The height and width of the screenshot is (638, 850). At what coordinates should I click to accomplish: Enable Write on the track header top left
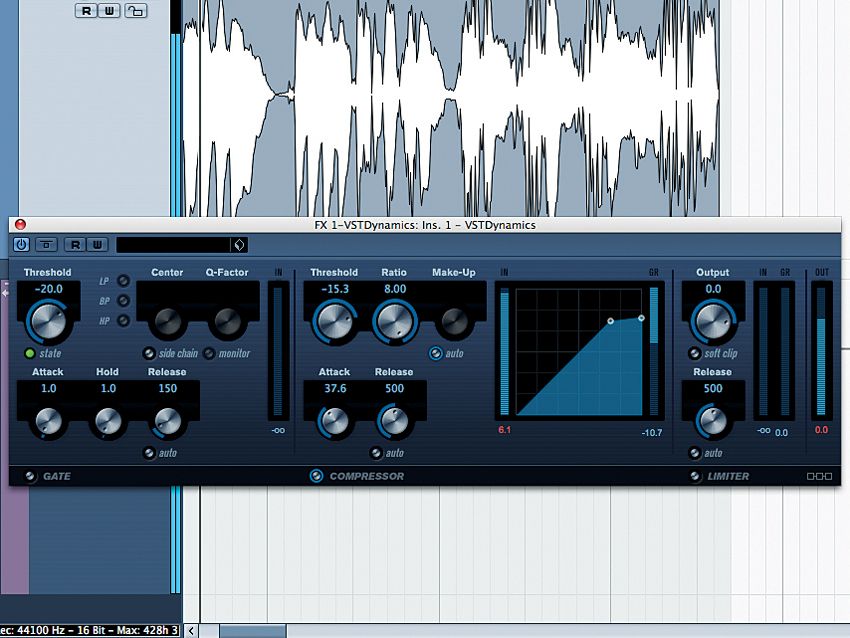tap(111, 12)
